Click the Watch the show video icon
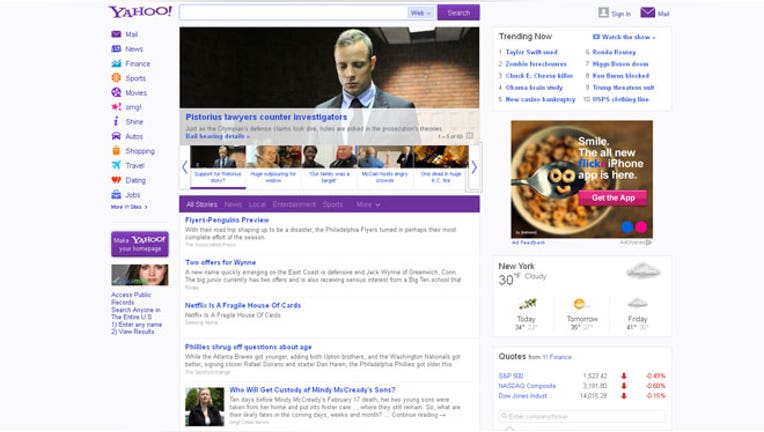 [596, 37]
